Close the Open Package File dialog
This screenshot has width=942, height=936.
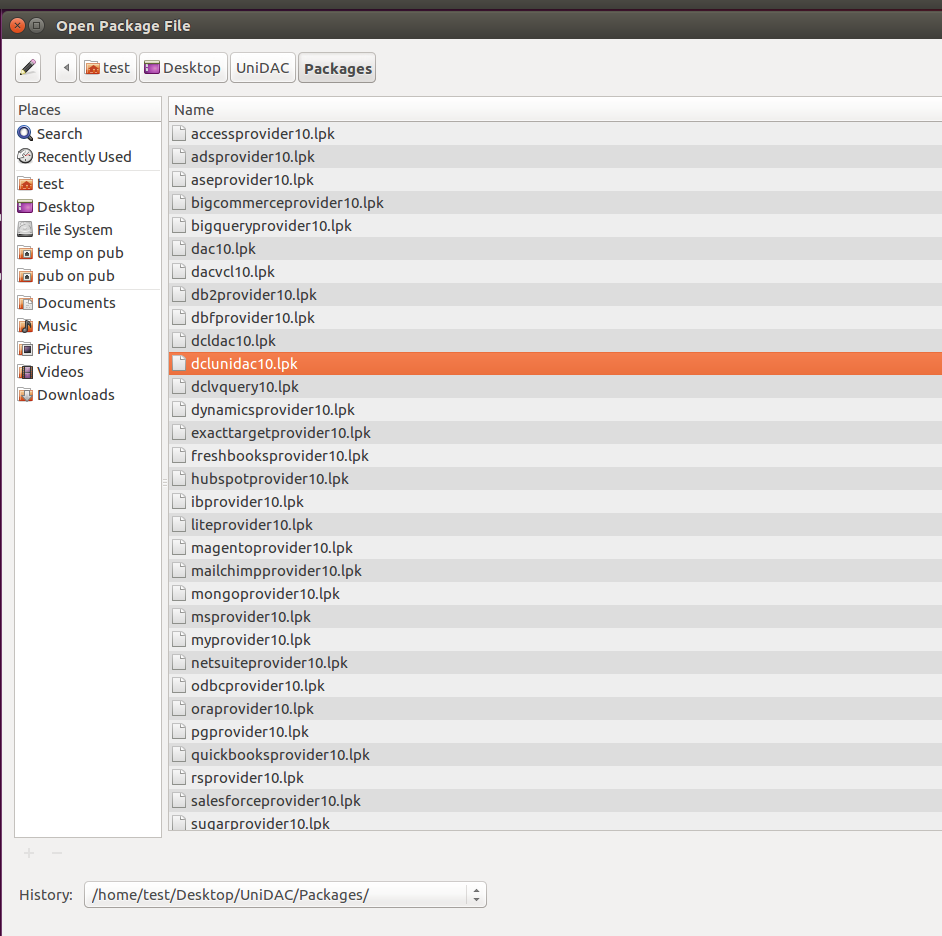coord(18,25)
